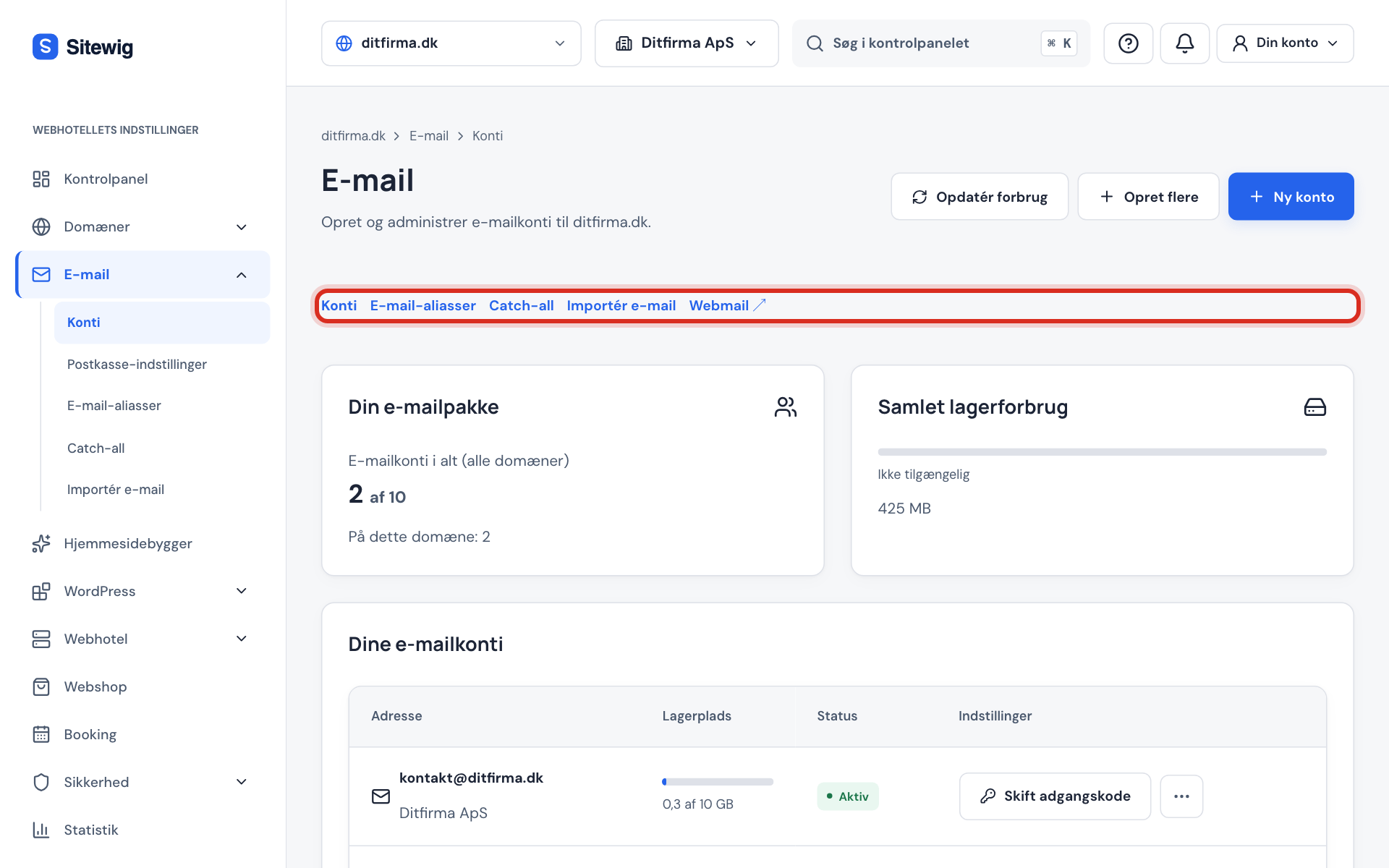The height and width of the screenshot is (868, 1389).
Task: Click the Sitewig logo icon
Action: [45, 46]
